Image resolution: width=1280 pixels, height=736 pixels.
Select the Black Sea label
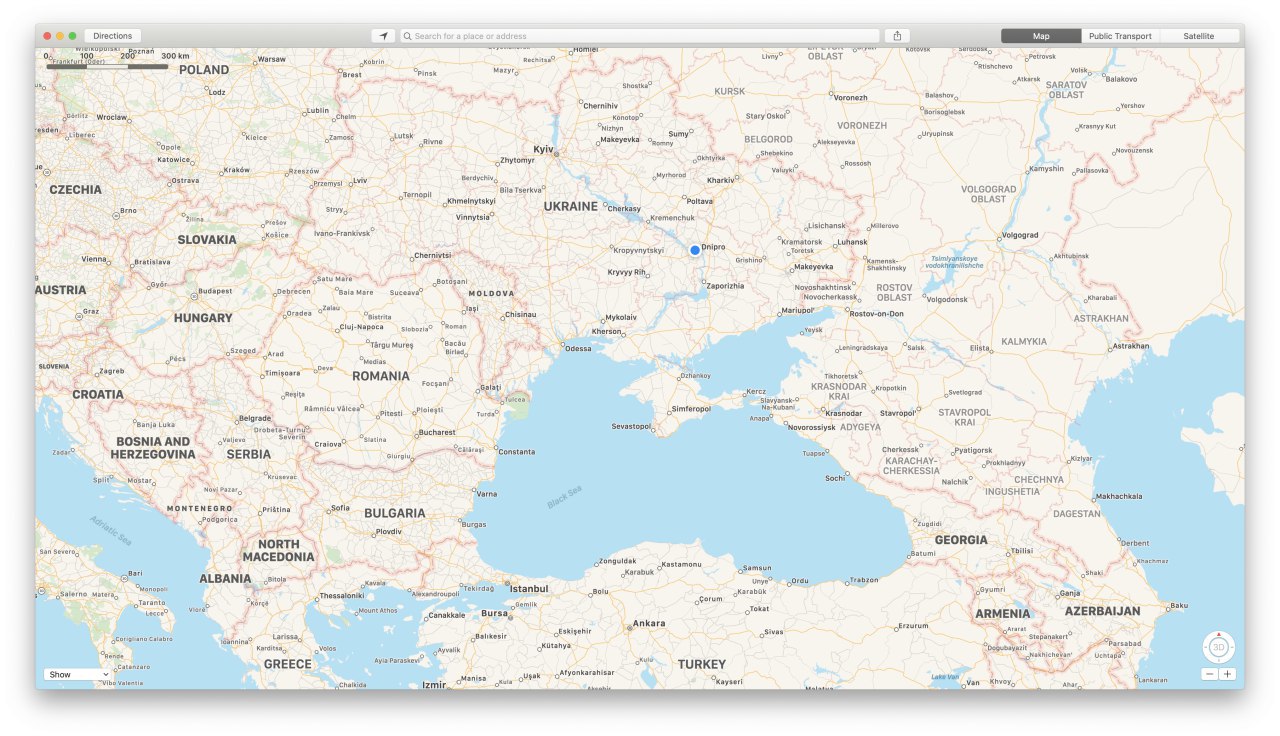(564, 497)
